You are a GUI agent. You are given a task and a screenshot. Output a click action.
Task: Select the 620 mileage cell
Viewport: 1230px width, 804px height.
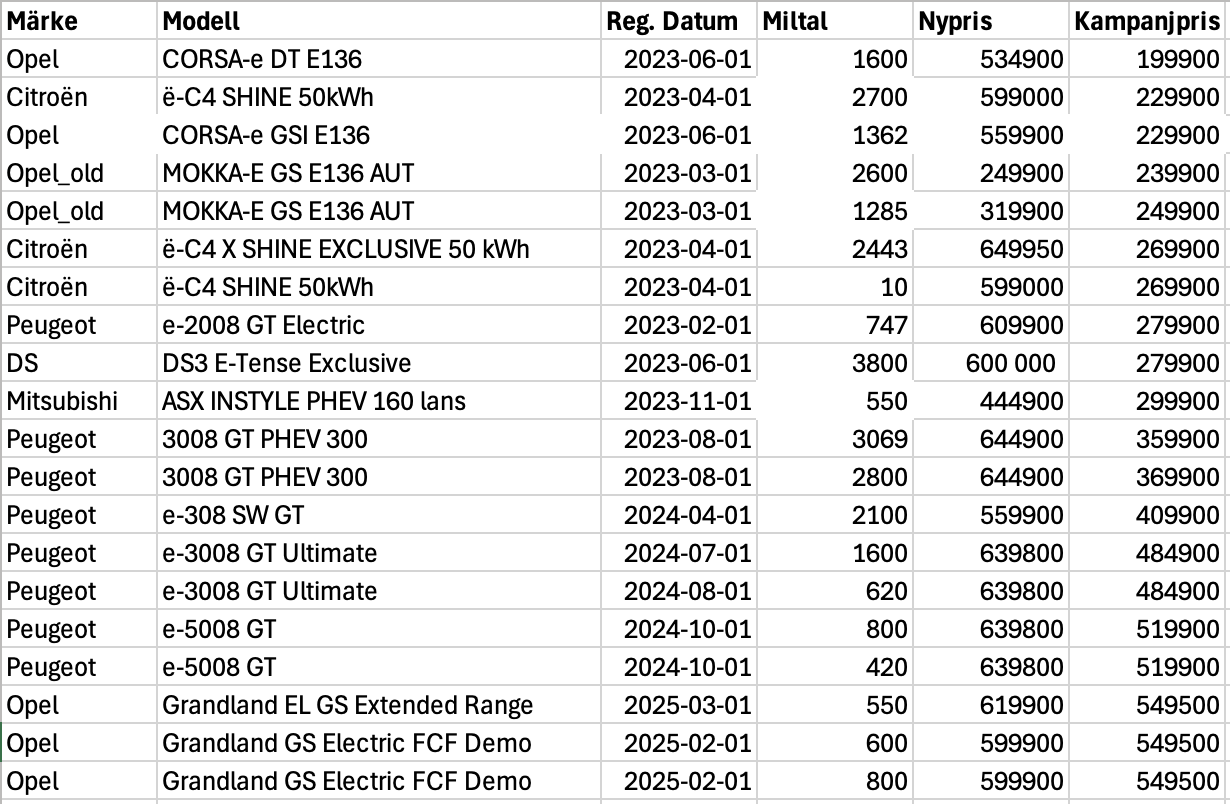coord(835,591)
